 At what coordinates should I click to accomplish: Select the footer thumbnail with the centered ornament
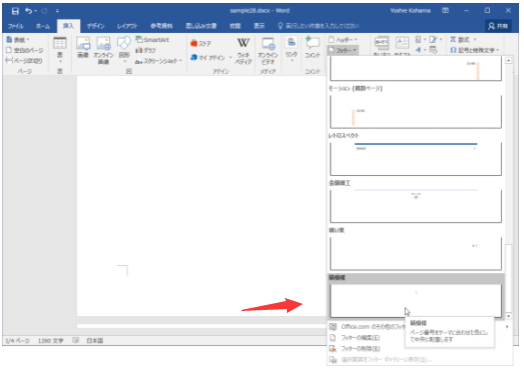pos(415,206)
